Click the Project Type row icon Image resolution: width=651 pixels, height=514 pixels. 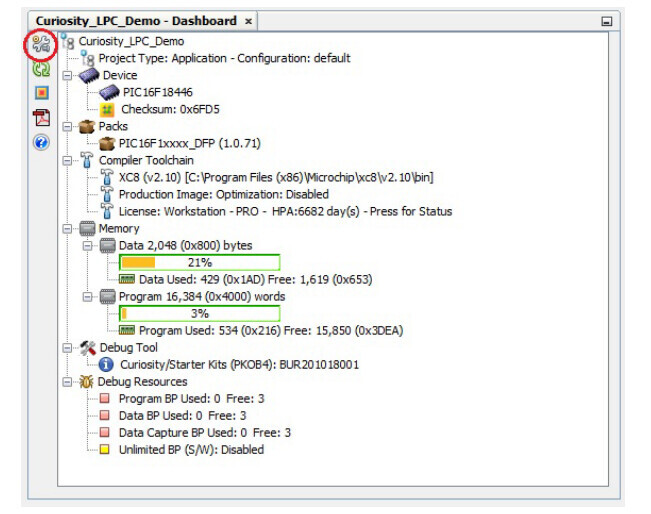pos(88,58)
